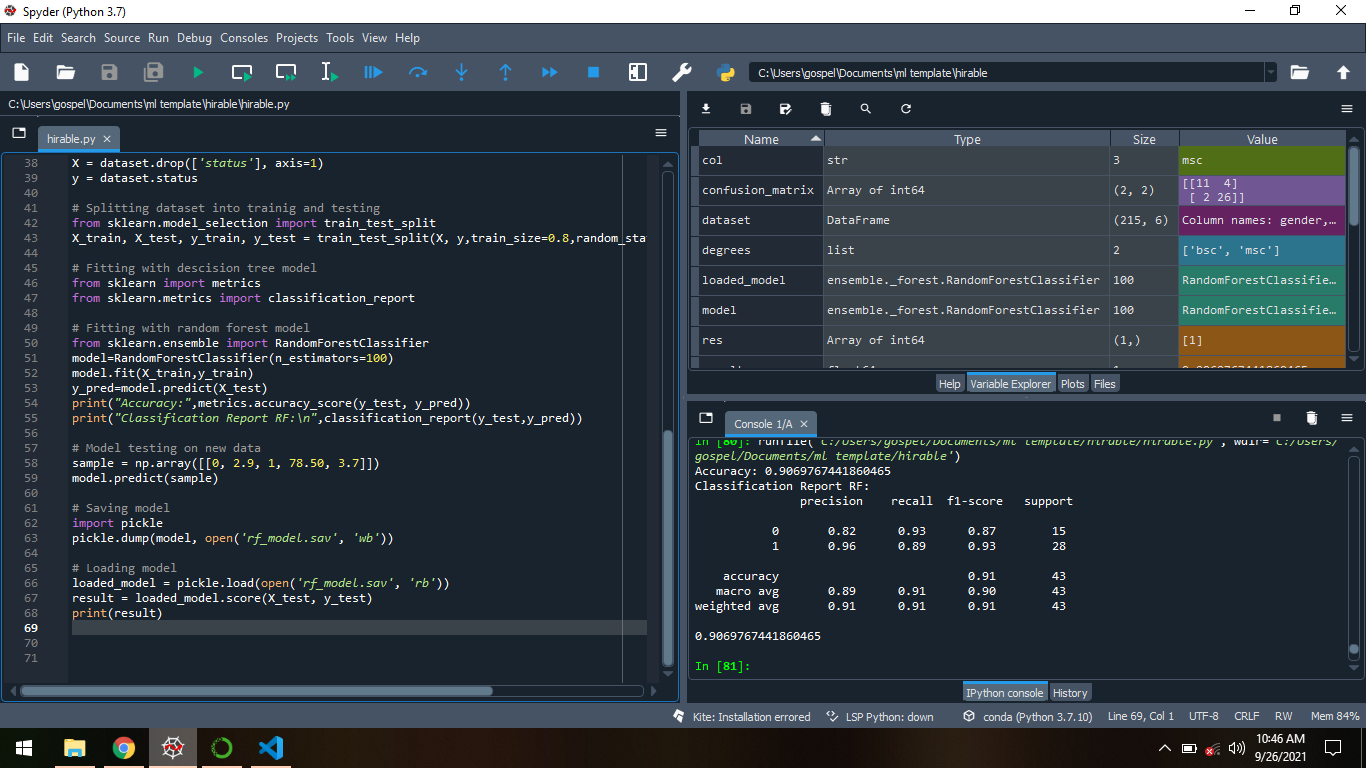Open Visual Studio Code from the taskbar
The width and height of the screenshot is (1366, 768).
click(270, 747)
